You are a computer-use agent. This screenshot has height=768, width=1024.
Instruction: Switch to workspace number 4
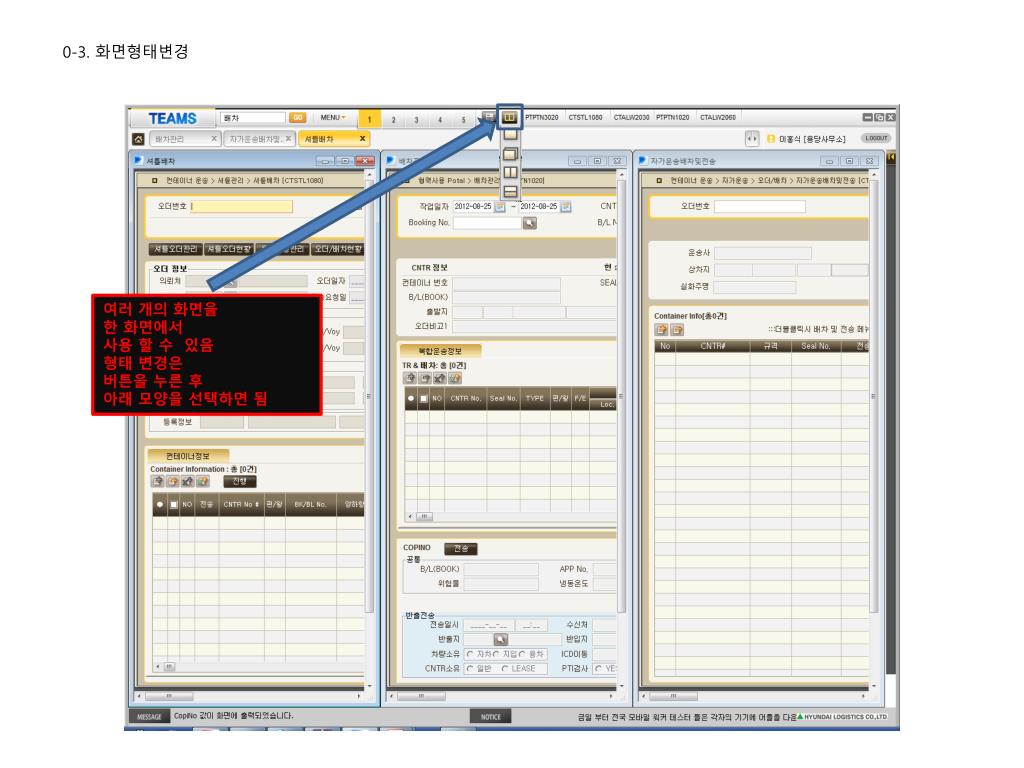click(x=440, y=120)
